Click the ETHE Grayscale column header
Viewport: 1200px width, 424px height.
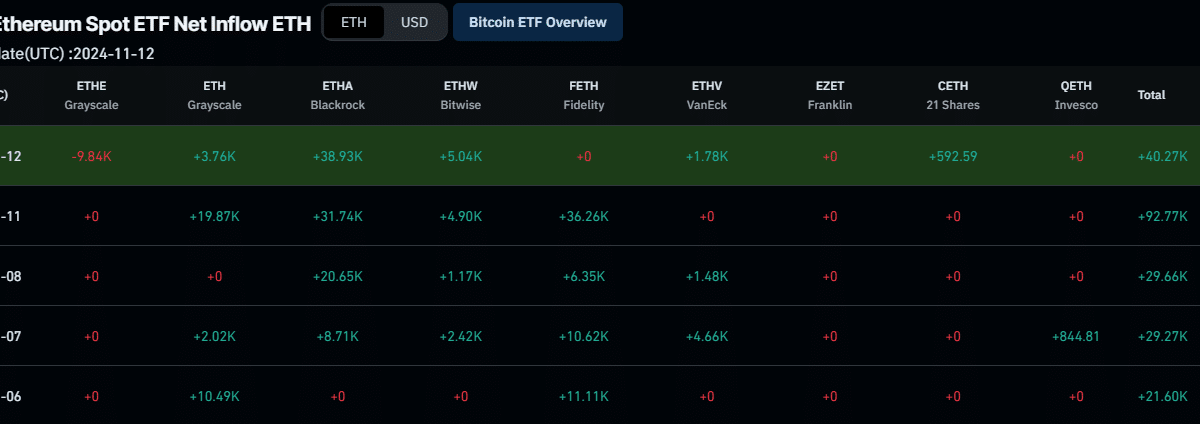tap(91, 95)
